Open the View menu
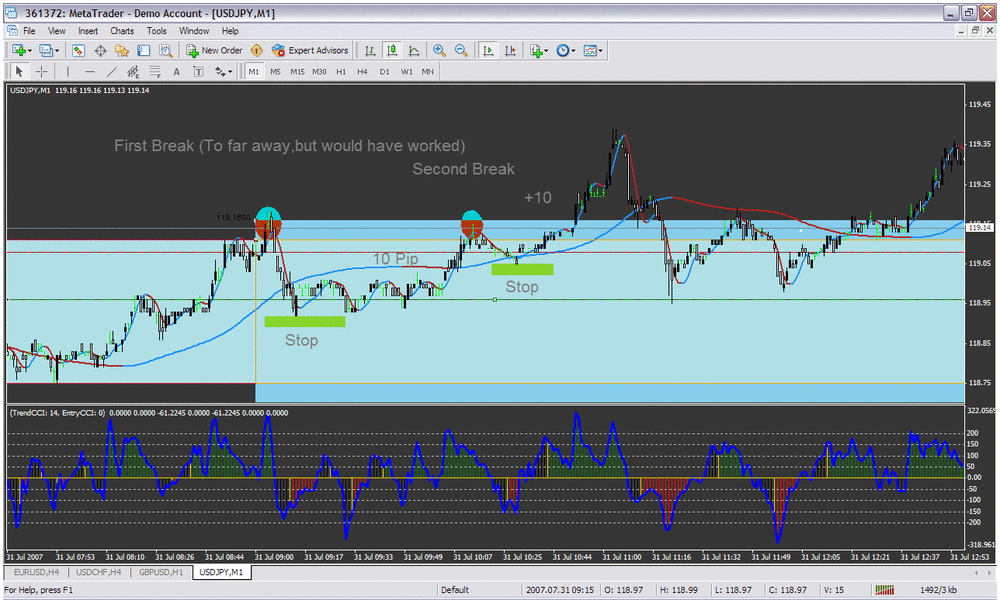Image resolution: width=1000 pixels, height=600 pixels. (x=57, y=31)
